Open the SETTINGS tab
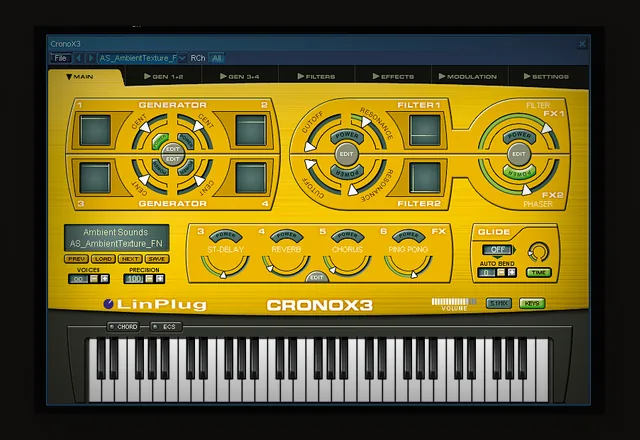Image resolution: width=640 pixels, height=440 pixels. pyautogui.click(x=546, y=76)
